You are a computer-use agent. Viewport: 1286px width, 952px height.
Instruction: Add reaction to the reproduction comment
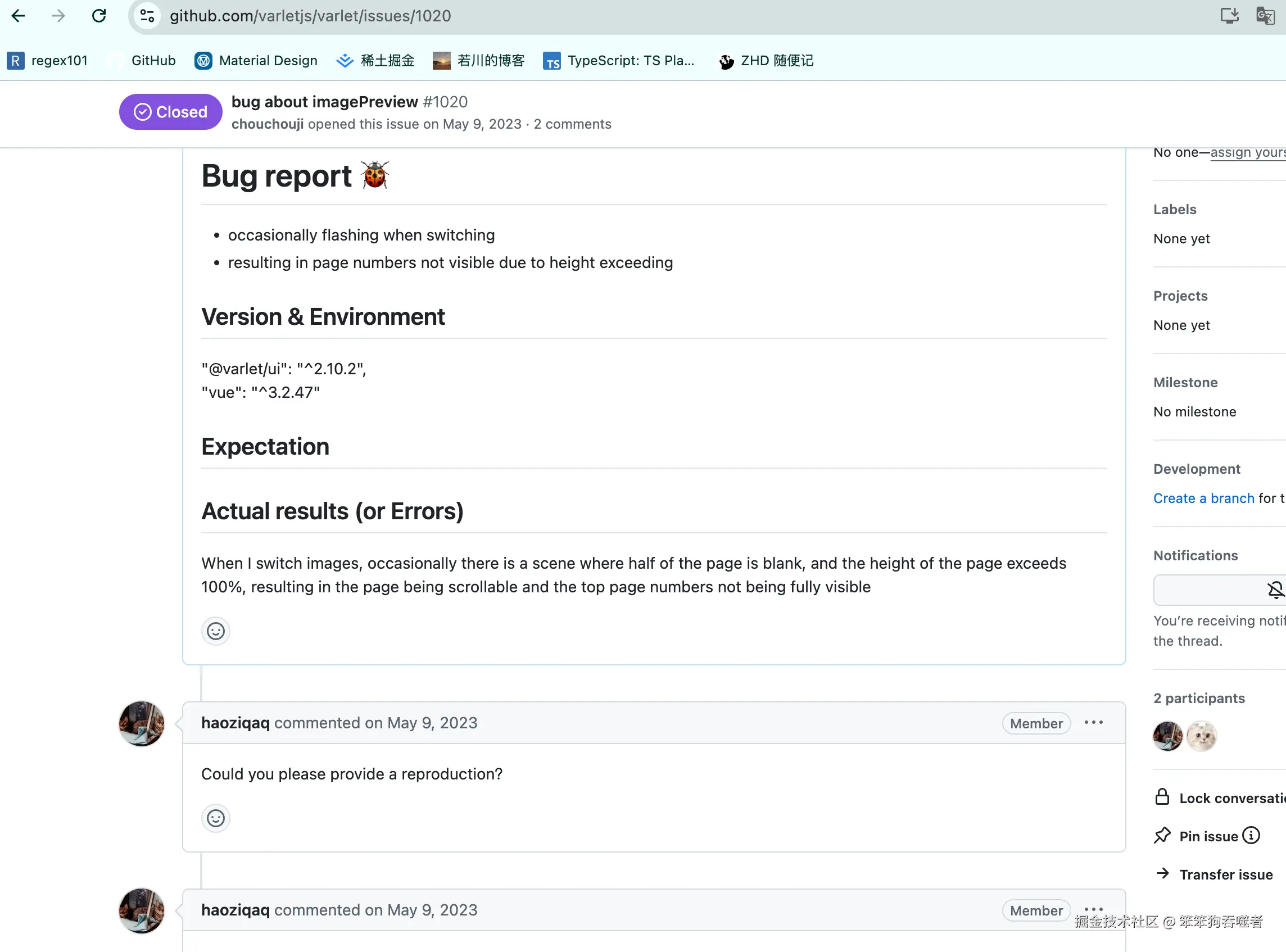216,818
